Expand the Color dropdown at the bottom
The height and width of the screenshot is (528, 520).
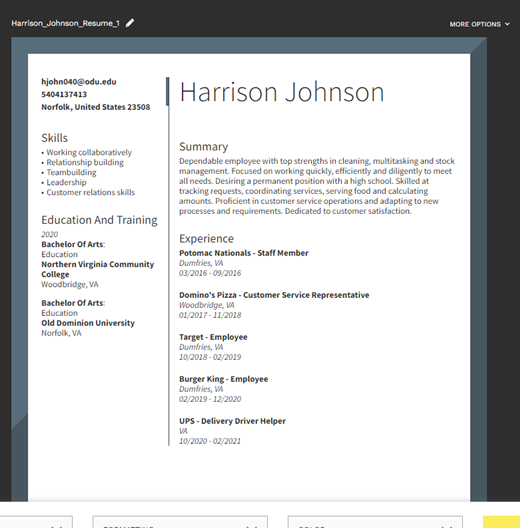(x=375, y=522)
